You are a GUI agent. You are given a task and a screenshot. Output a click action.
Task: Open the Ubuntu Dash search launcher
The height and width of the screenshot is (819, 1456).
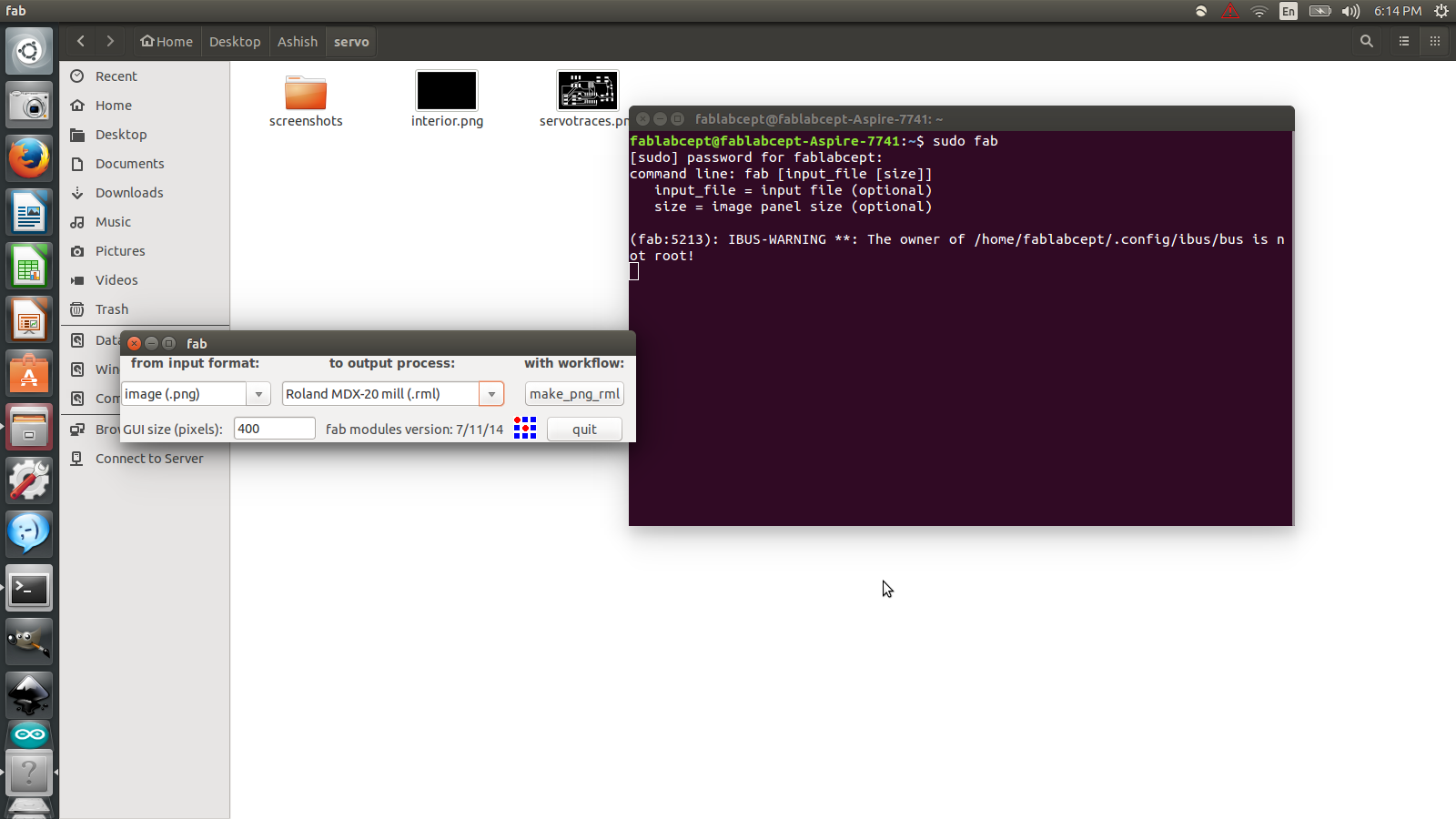click(x=29, y=51)
